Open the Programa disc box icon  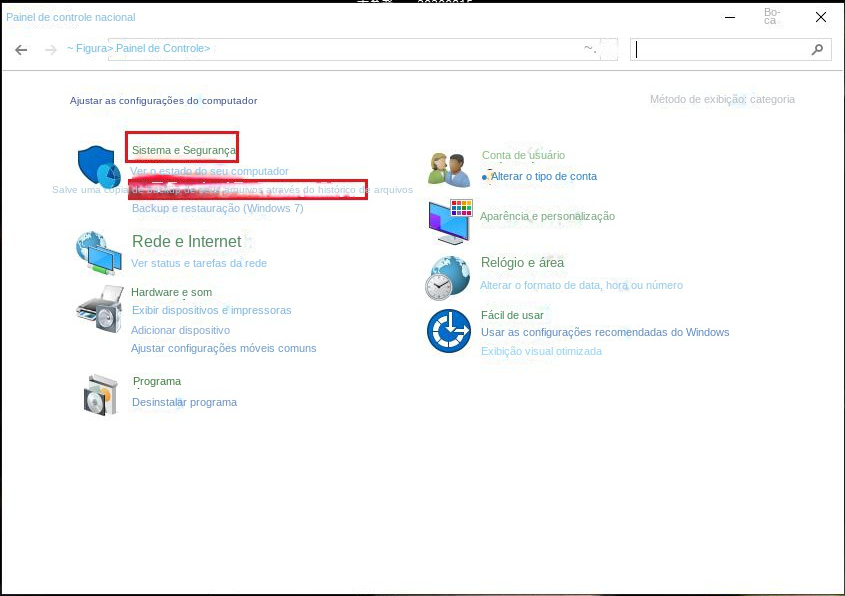point(101,394)
